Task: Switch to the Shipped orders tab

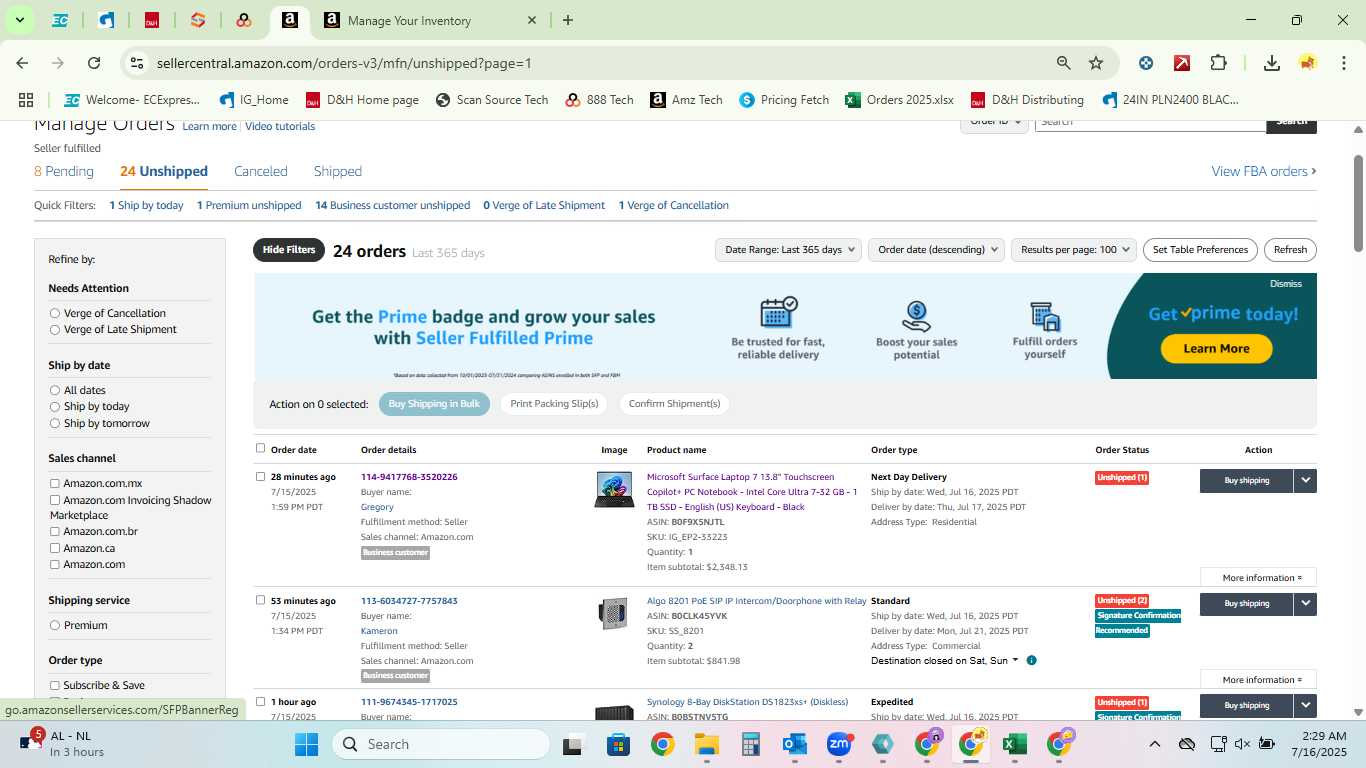Action: click(338, 171)
